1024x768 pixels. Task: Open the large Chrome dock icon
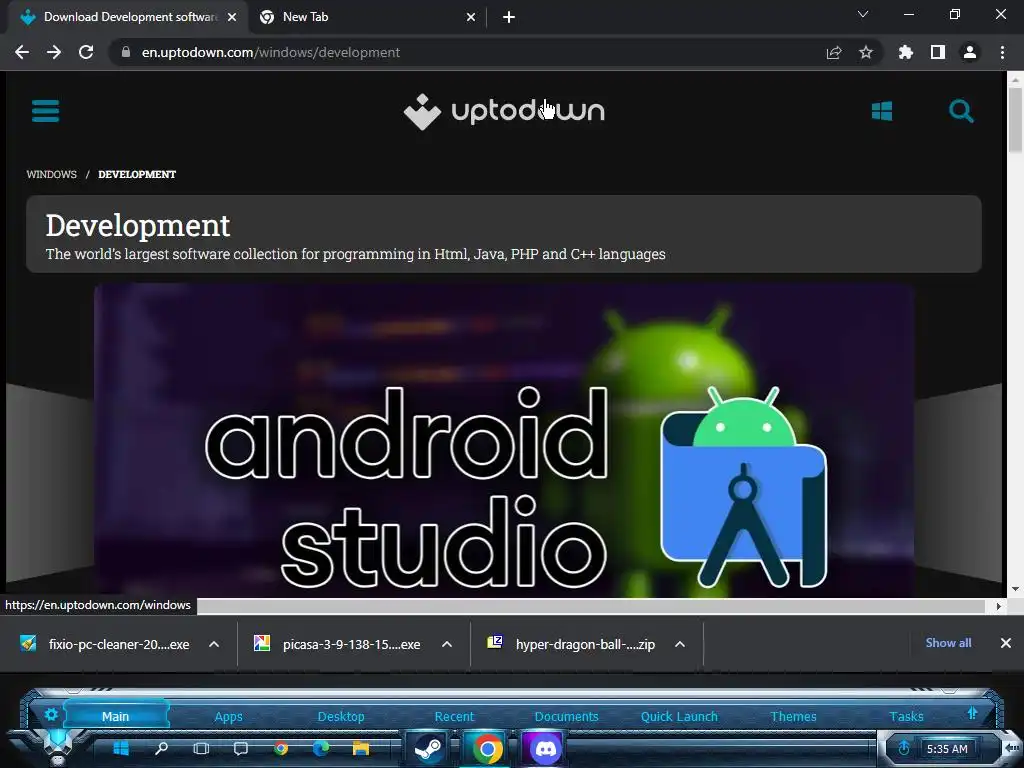[x=487, y=749]
